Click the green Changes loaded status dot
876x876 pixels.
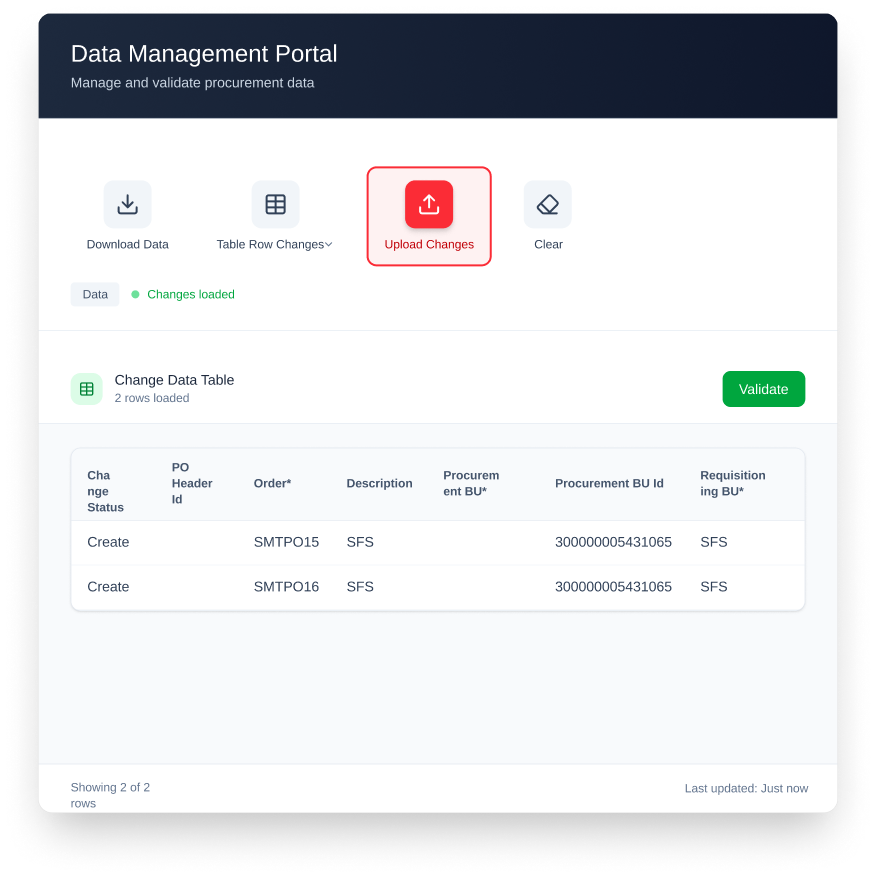(x=135, y=295)
